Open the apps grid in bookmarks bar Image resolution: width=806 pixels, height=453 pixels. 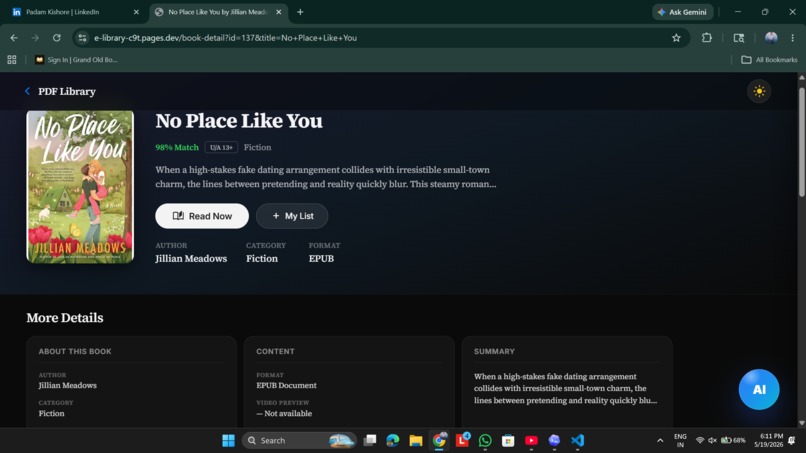pyautogui.click(x=12, y=60)
